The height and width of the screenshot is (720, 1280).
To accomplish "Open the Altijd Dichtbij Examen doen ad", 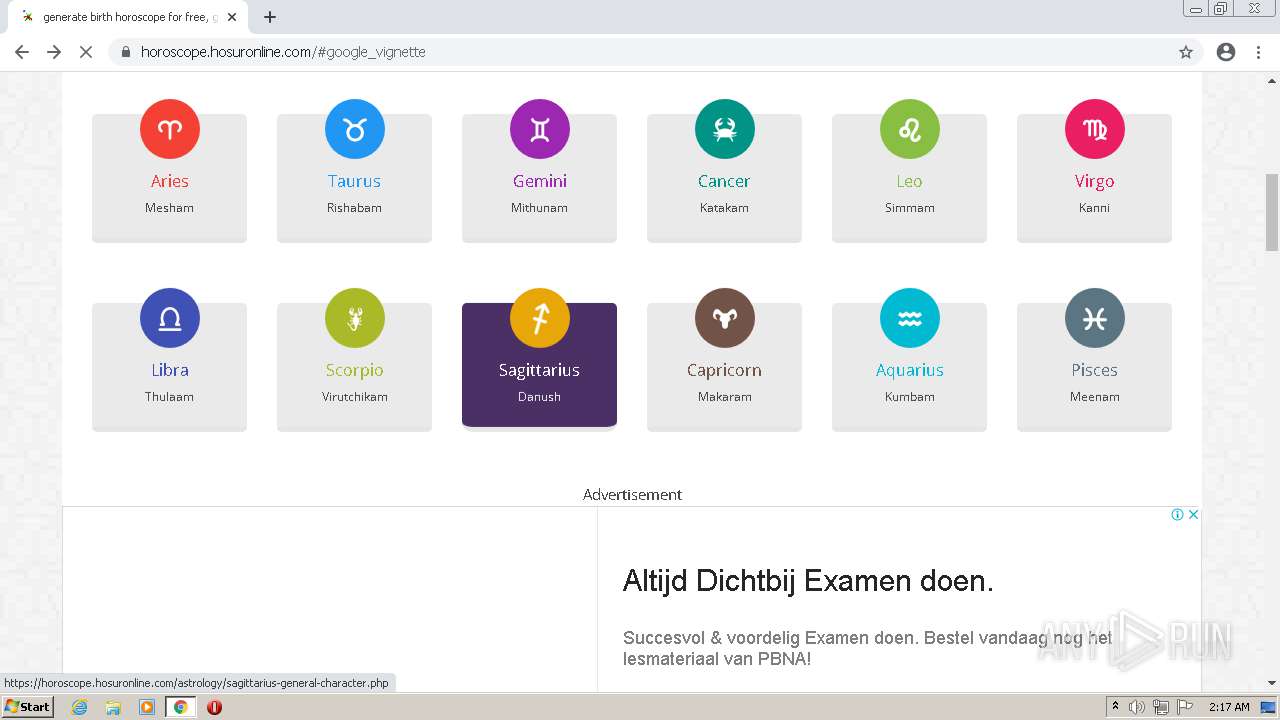I will tap(808, 581).
